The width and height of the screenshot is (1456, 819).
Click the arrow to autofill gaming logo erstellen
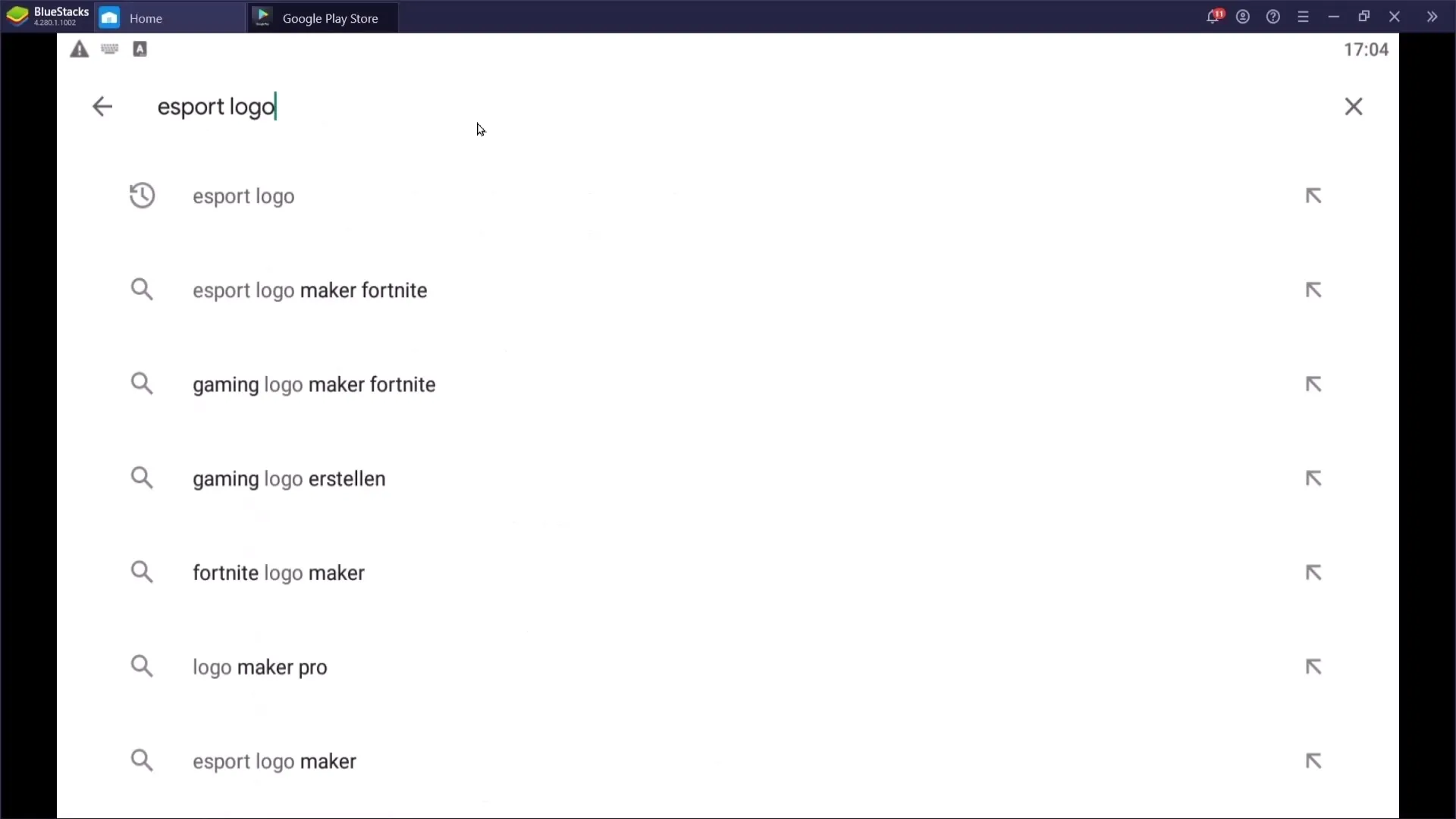(1313, 478)
